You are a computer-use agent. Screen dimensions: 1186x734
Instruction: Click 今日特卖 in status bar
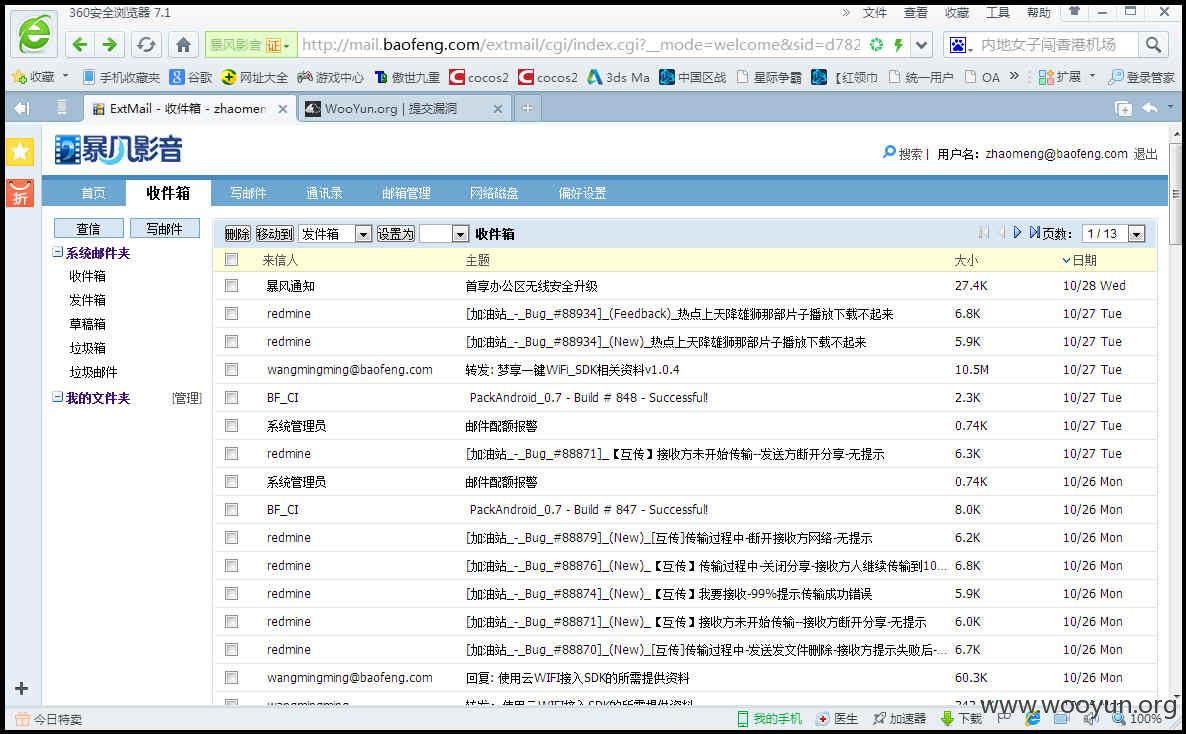(49, 719)
